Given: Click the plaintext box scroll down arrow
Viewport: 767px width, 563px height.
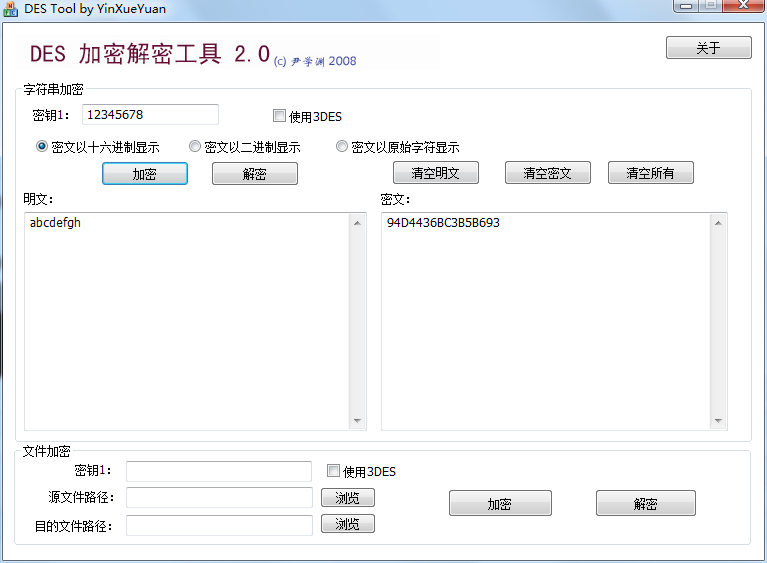Looking at the screenshot, I should 357,421.
